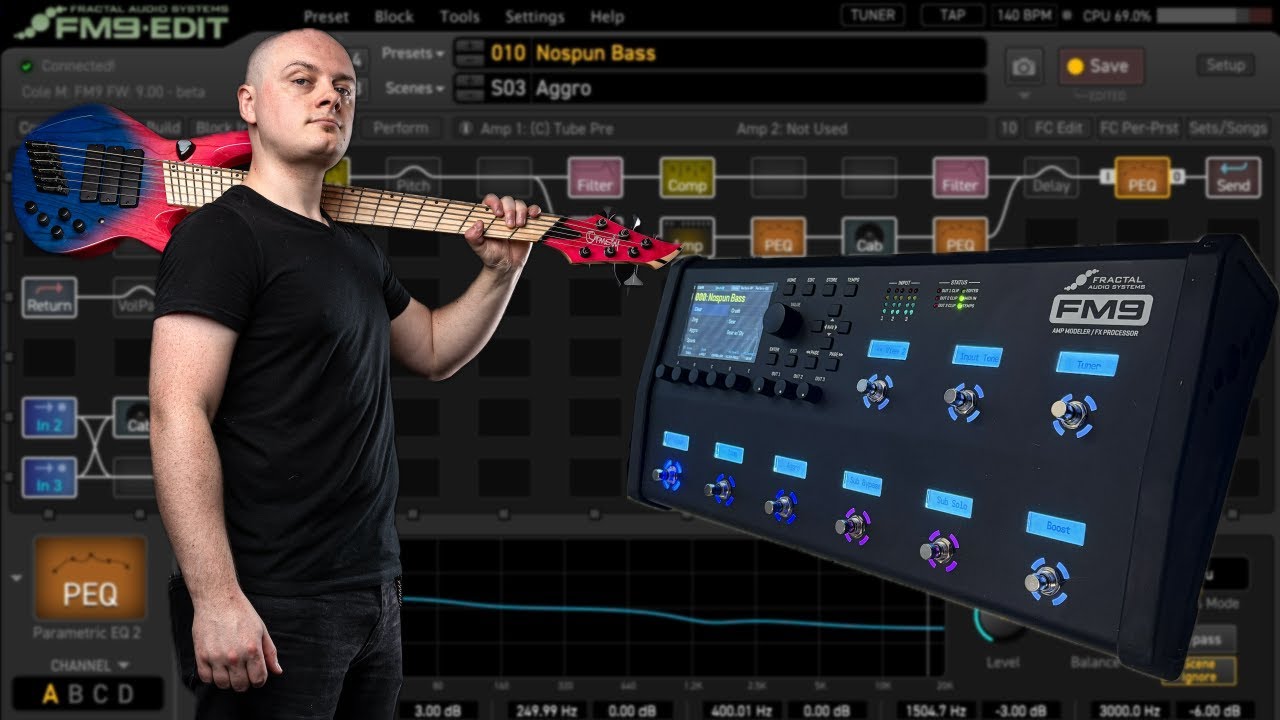1280x720 pixels.
Task: Select the highlighted PEQ block beside Send
Action: point(1142,177)
